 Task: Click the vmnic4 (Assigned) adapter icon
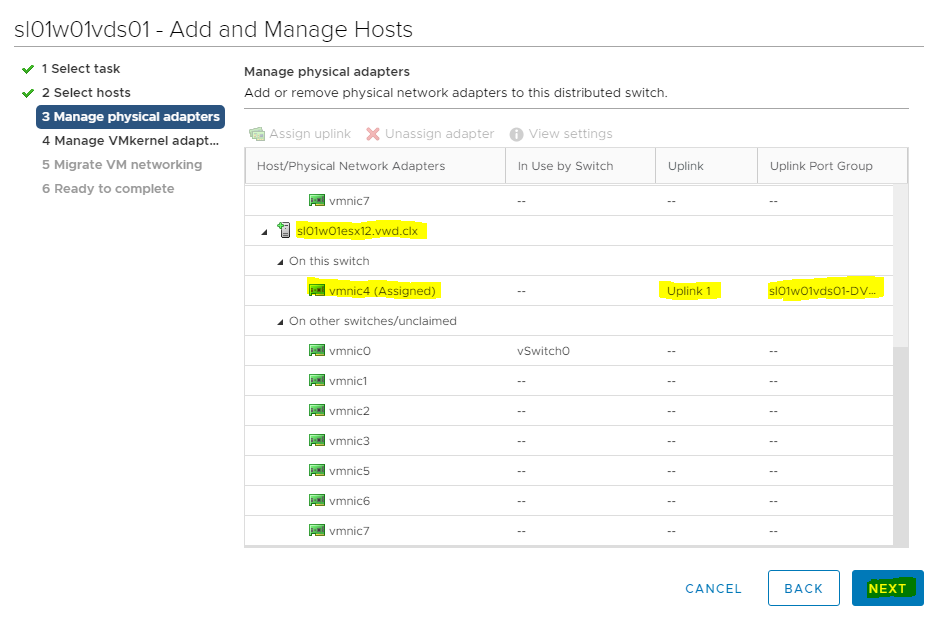point(316,290)
